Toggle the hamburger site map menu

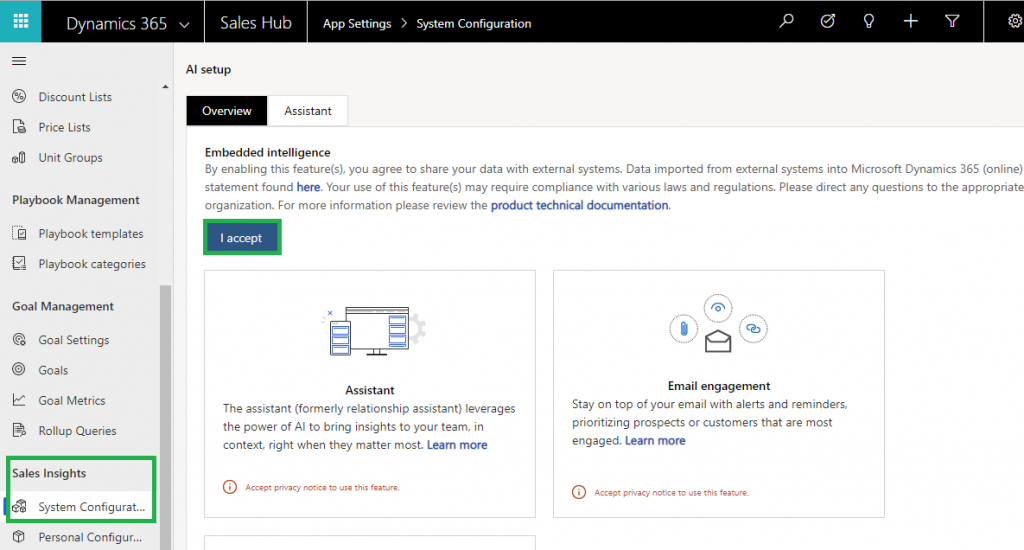[x=18, y=61]
